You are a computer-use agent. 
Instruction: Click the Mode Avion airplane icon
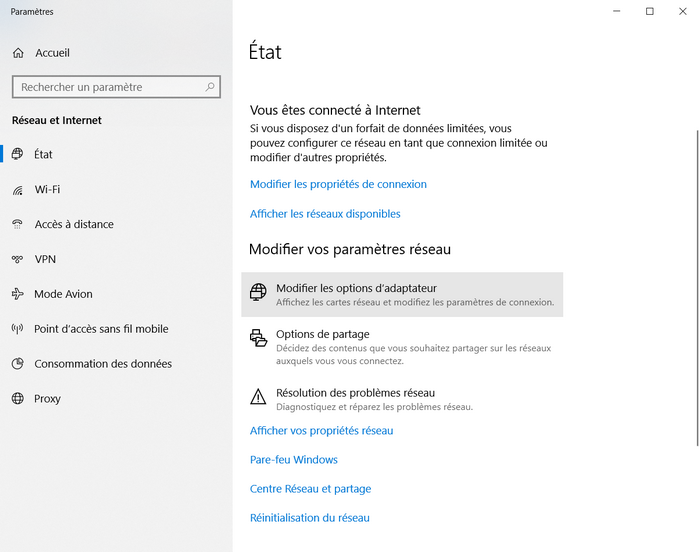[17, 294]
